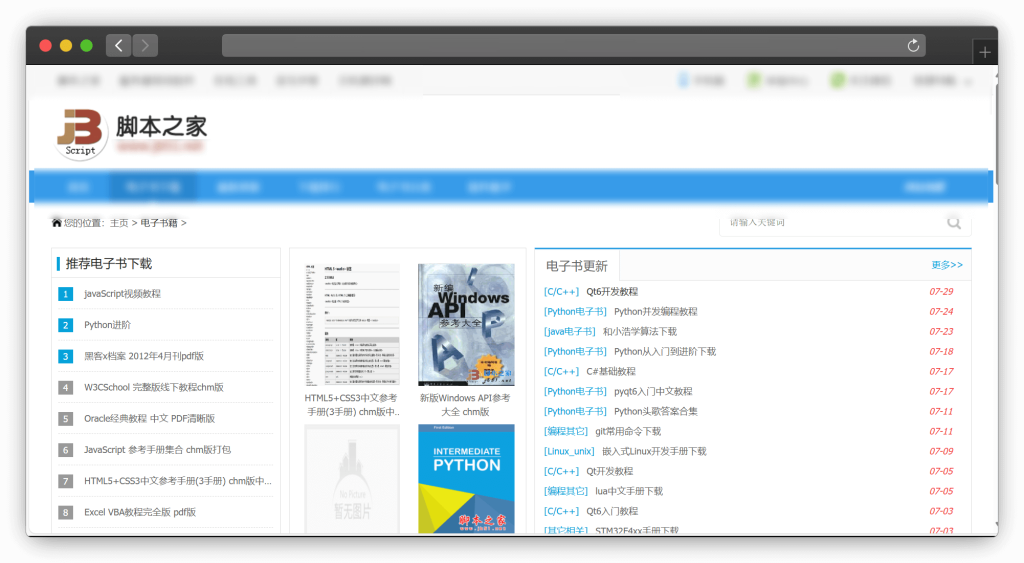
Task: Open git常用命令下载 update entry
Action: [628, 431]
